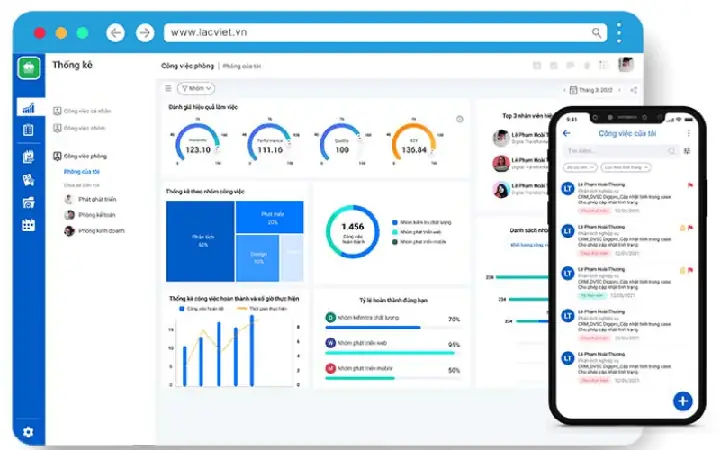Click the Phát triển 20% treemap block
Viewport: 720px width, 450px height.
[x=270, y=217]
